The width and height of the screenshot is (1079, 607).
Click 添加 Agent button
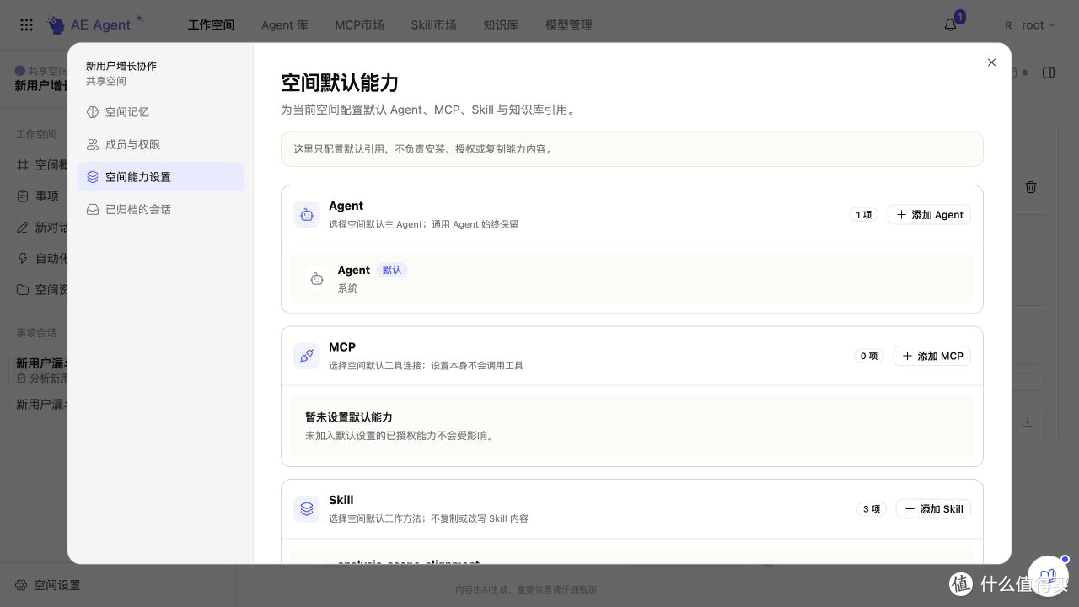pyautogui.click(x=929, y=215)
